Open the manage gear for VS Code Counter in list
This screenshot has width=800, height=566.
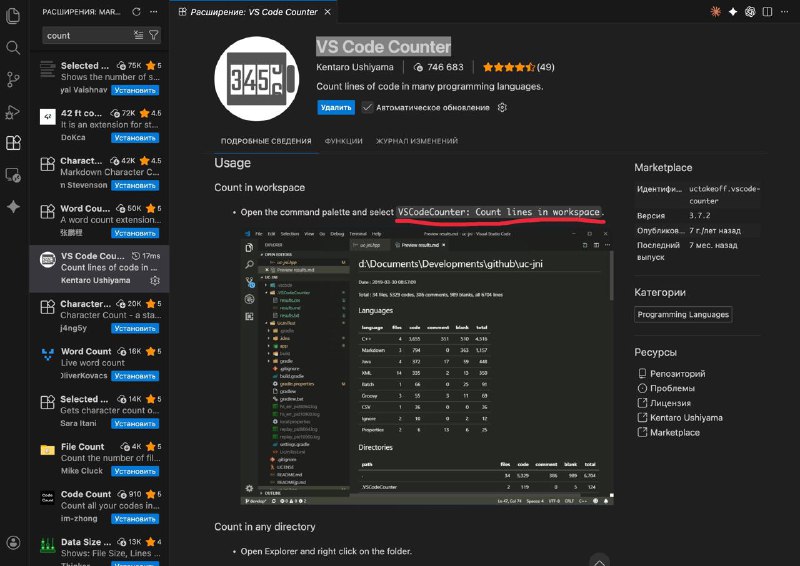[x=155, y=280]
